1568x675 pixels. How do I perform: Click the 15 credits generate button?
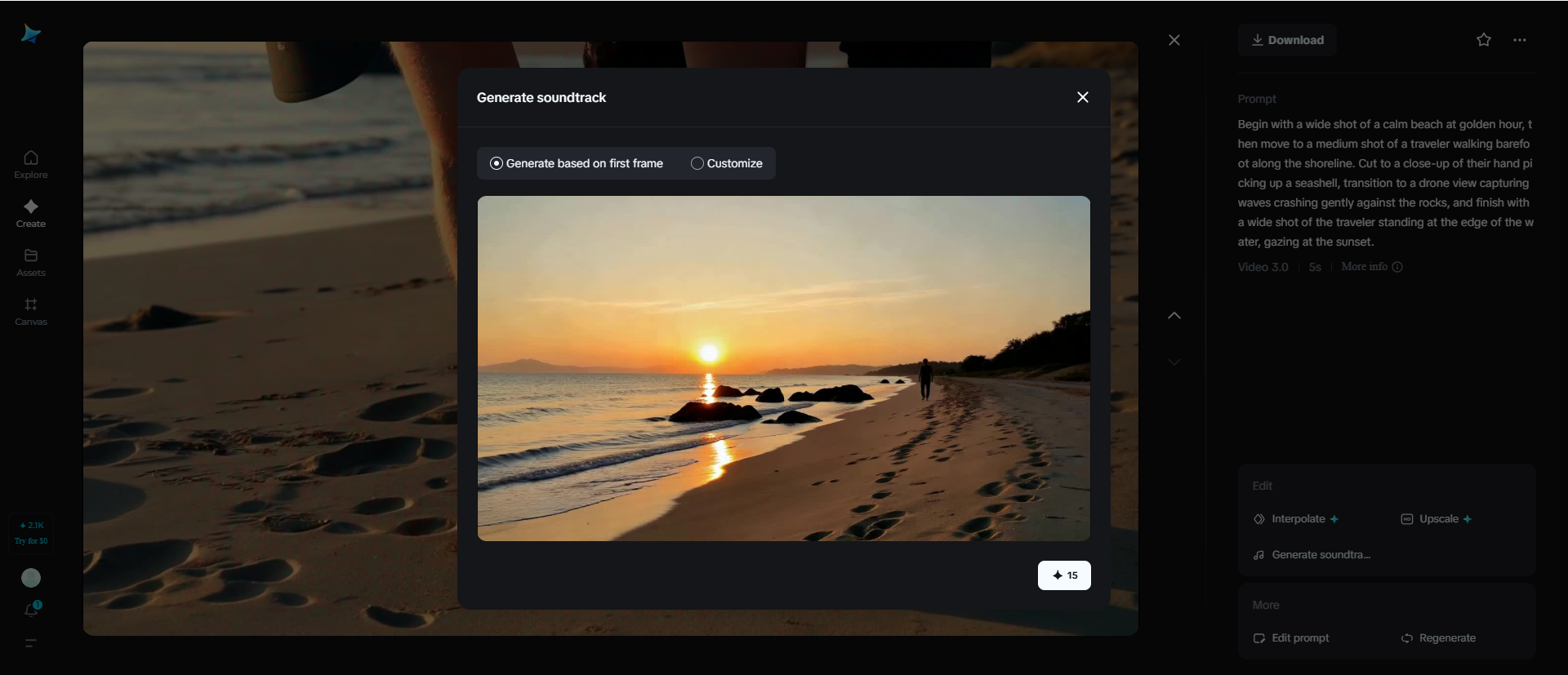point(1064,575)
